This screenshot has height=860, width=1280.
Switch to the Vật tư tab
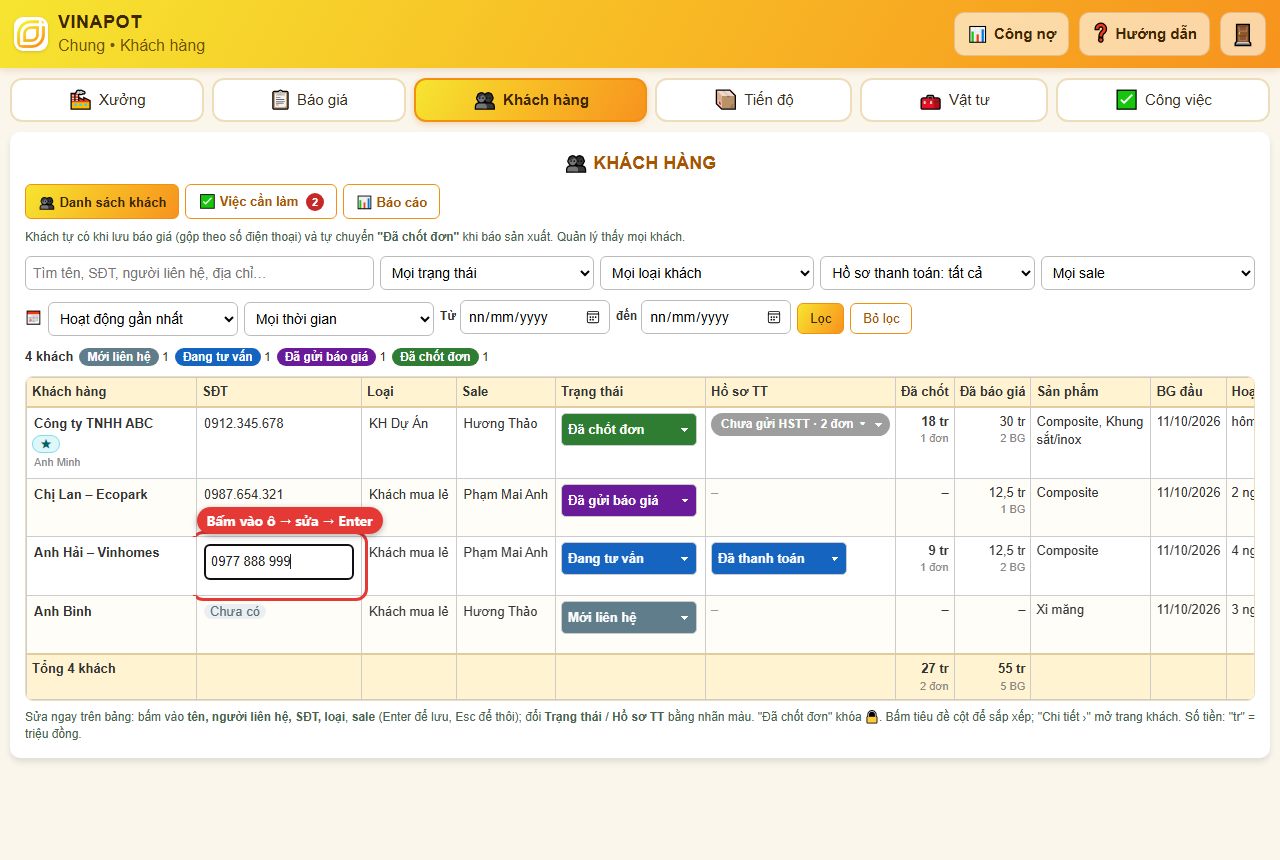point(954,100)
